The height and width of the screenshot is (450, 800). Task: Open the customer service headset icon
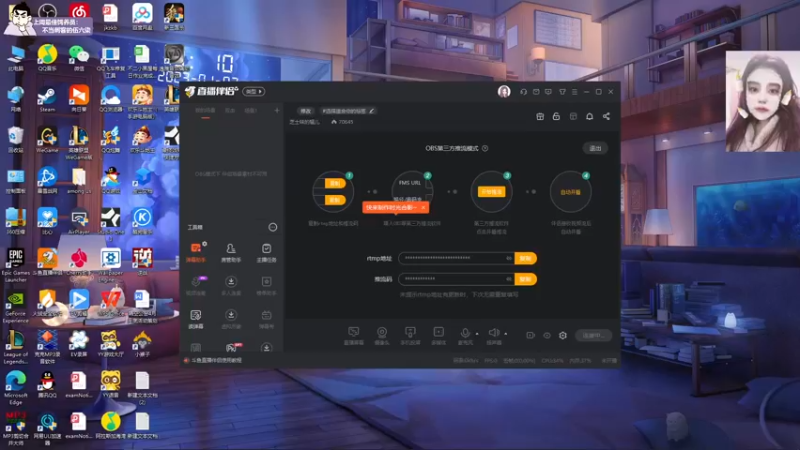click(x=523, y=92)
